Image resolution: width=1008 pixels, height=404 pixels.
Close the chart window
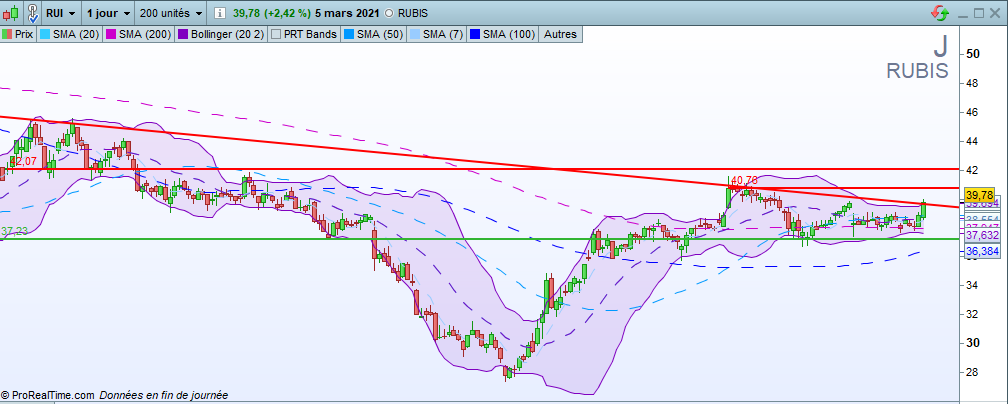point(996,13)
